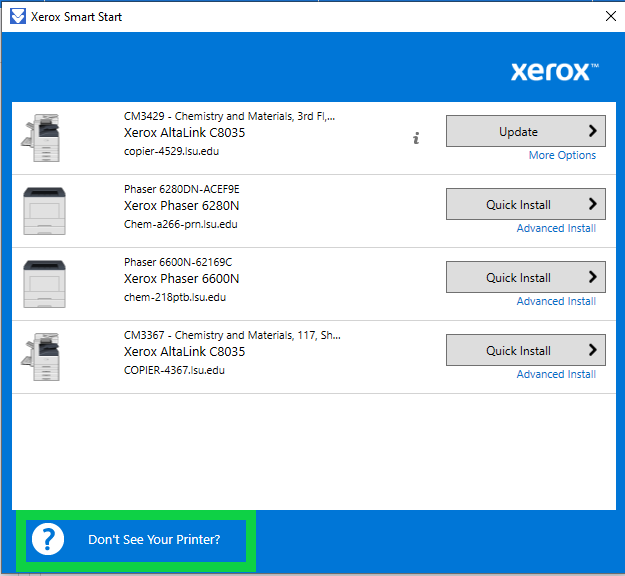
Task: Select the CM3367 AltaLink C8035 printer image
Action: coord(43,357)
